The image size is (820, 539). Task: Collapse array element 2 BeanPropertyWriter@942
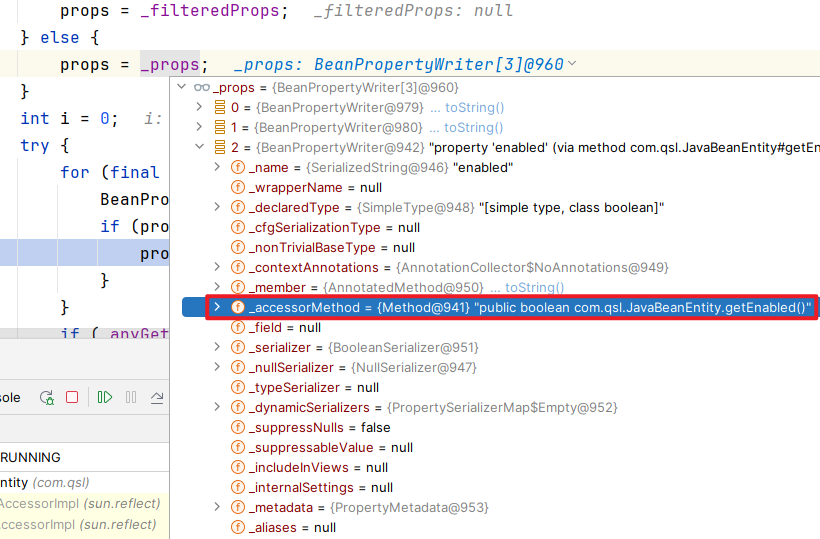point(200,148)
